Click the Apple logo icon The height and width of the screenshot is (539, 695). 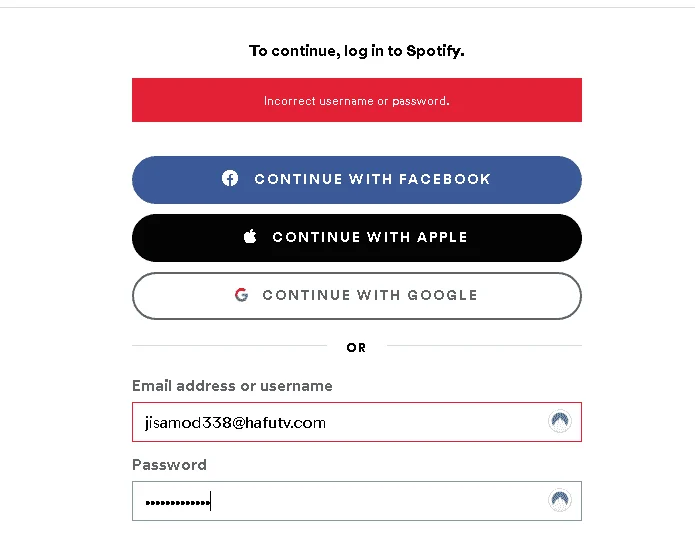(x=250, y=236)
